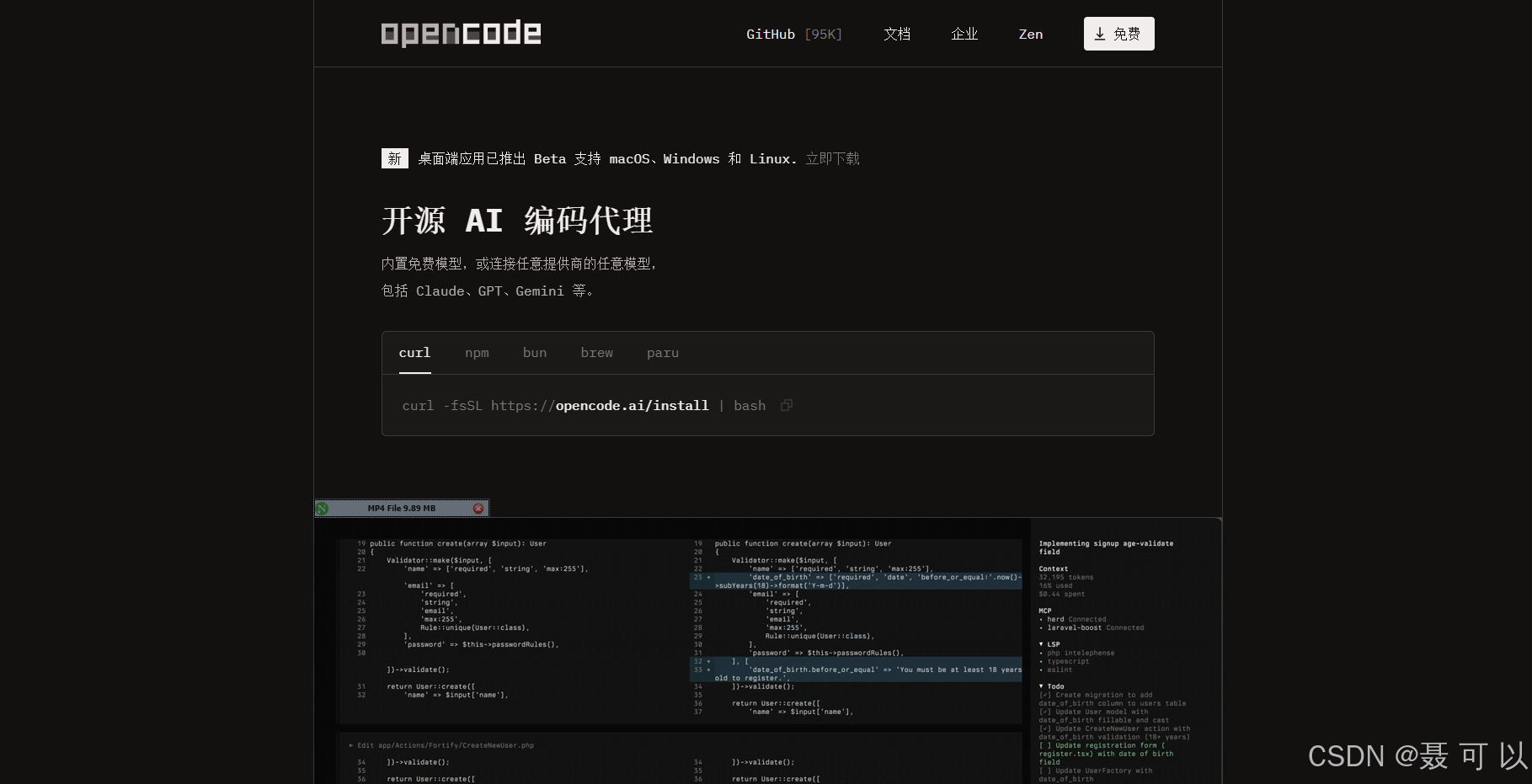
Task: Click the opencode.ai/install command text
Action: point(632,406)
